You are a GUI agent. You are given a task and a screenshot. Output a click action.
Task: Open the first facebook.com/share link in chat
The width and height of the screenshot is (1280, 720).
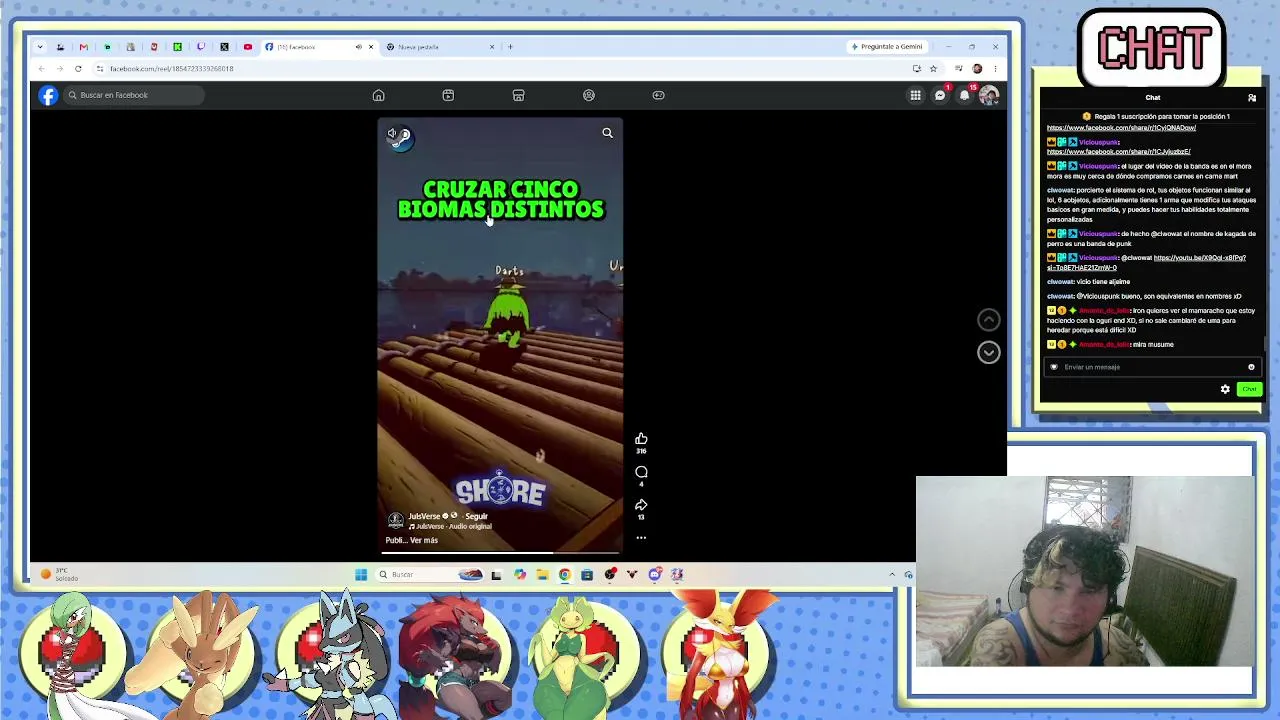(x=1121, y=128)
